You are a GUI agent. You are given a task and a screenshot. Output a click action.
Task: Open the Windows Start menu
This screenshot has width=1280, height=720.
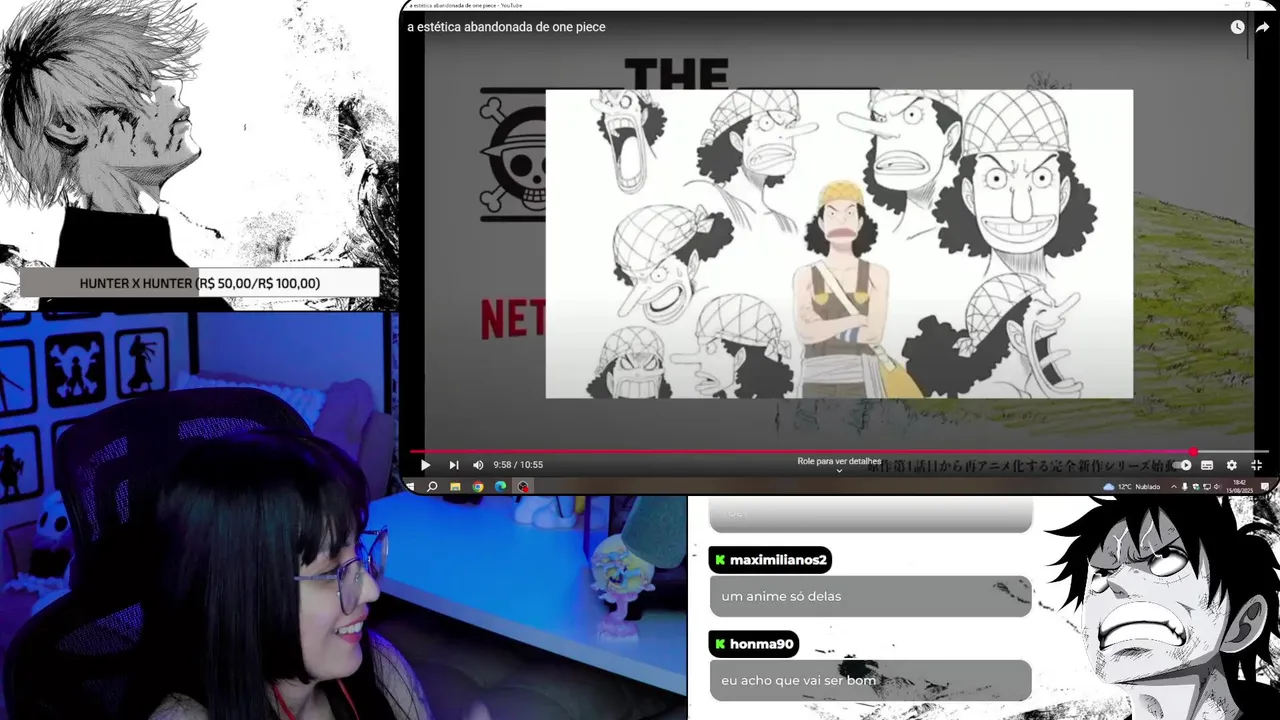click(409, 487)
